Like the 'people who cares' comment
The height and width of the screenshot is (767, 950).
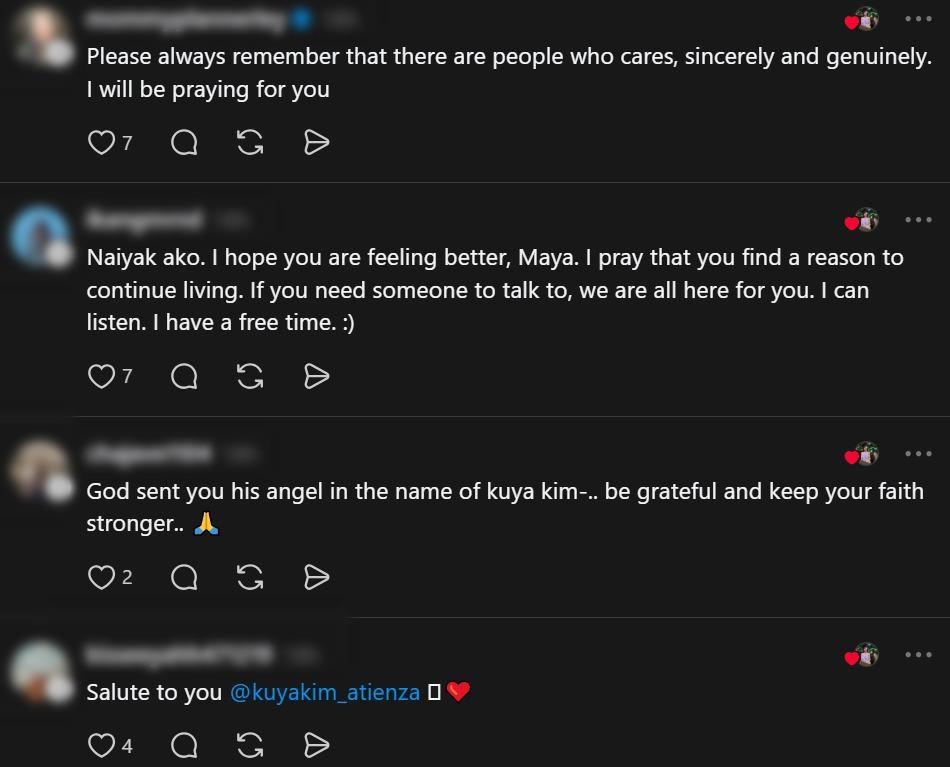coord(101,143)
